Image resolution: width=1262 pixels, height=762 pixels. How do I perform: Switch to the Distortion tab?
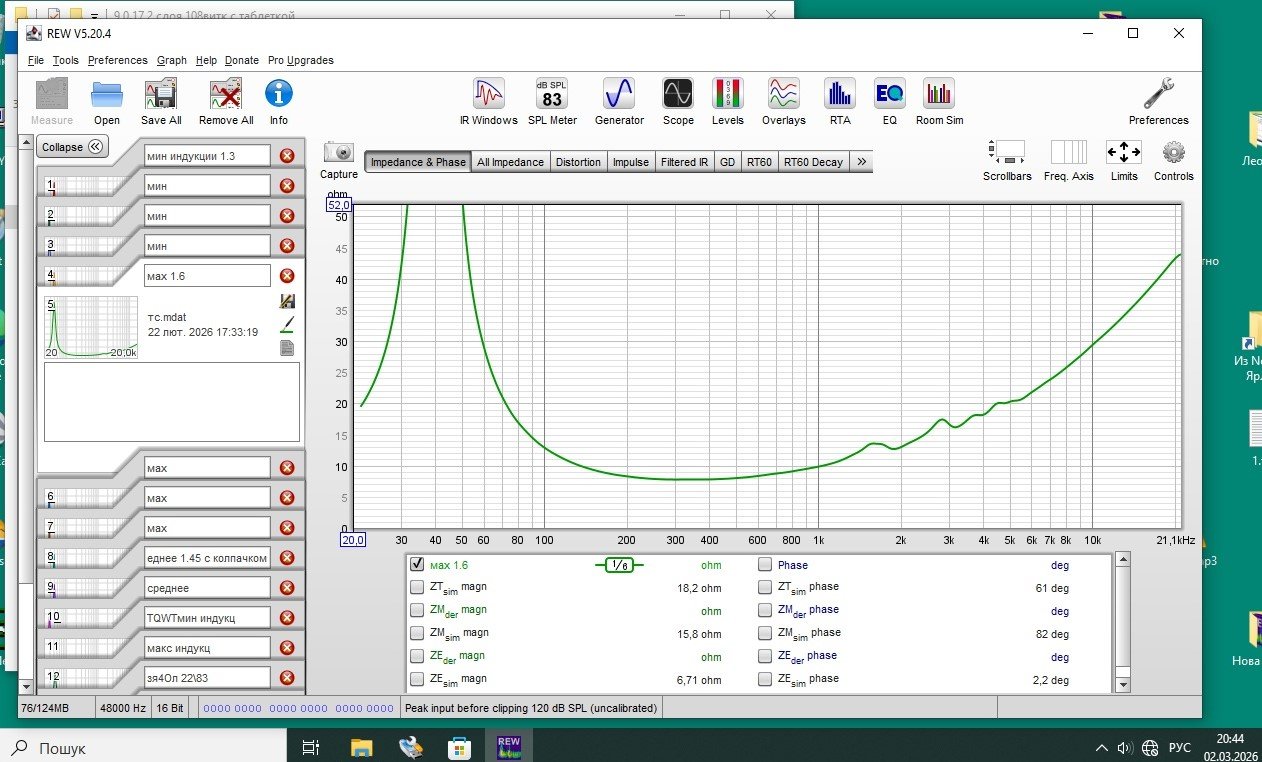(578, 162)
